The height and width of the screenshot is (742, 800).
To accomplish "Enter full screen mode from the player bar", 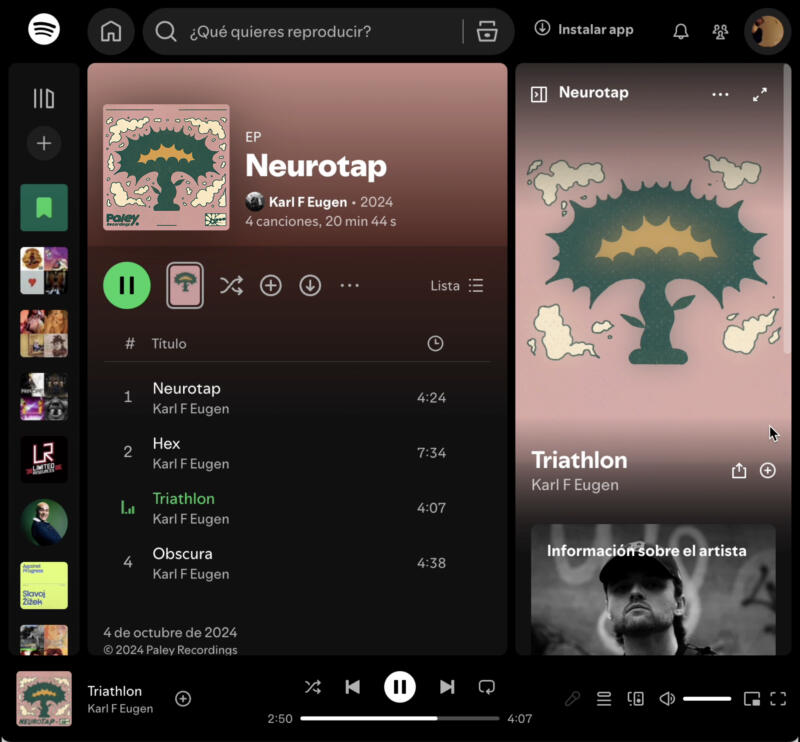I will [778, 699].
